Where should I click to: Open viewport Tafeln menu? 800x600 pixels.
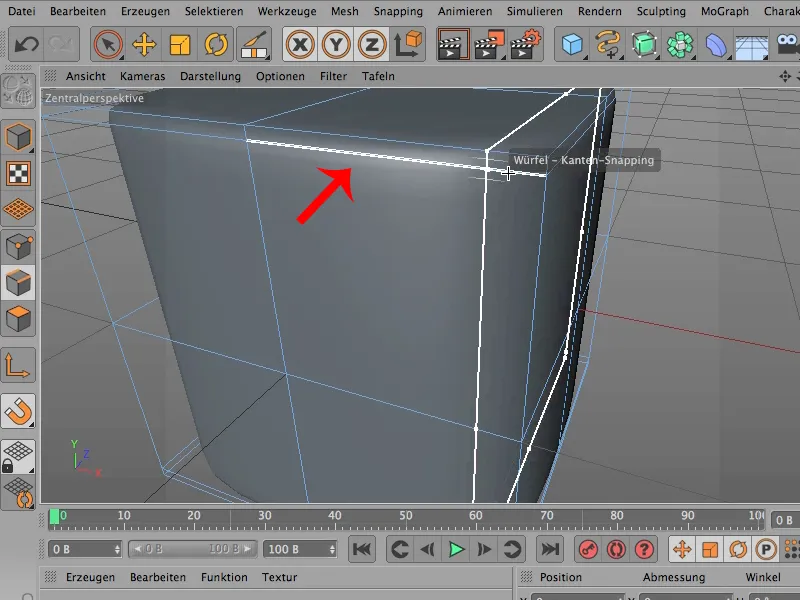click(378, 76)
